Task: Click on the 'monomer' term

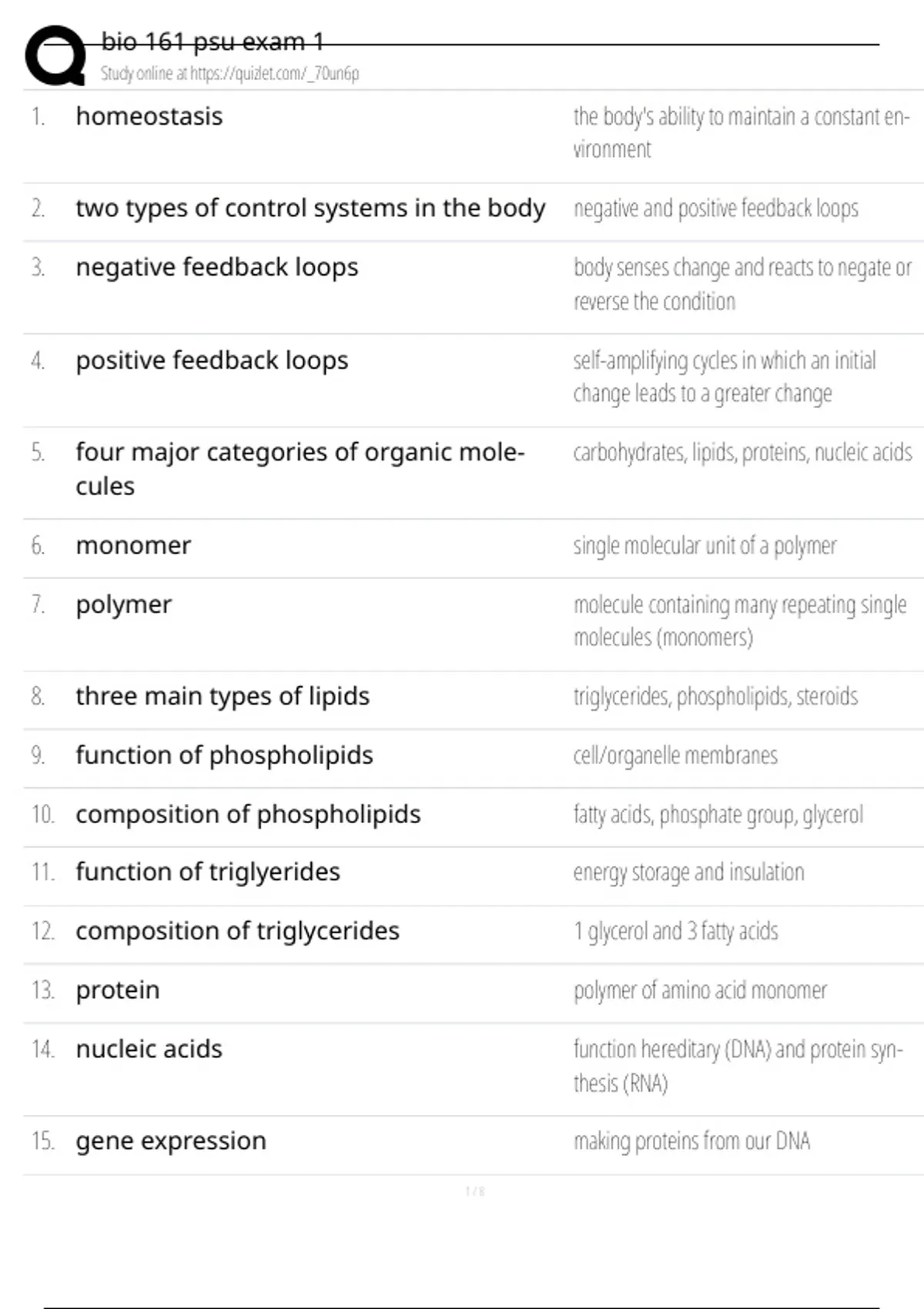Action: pyautogui.click(x=133, y=545)
